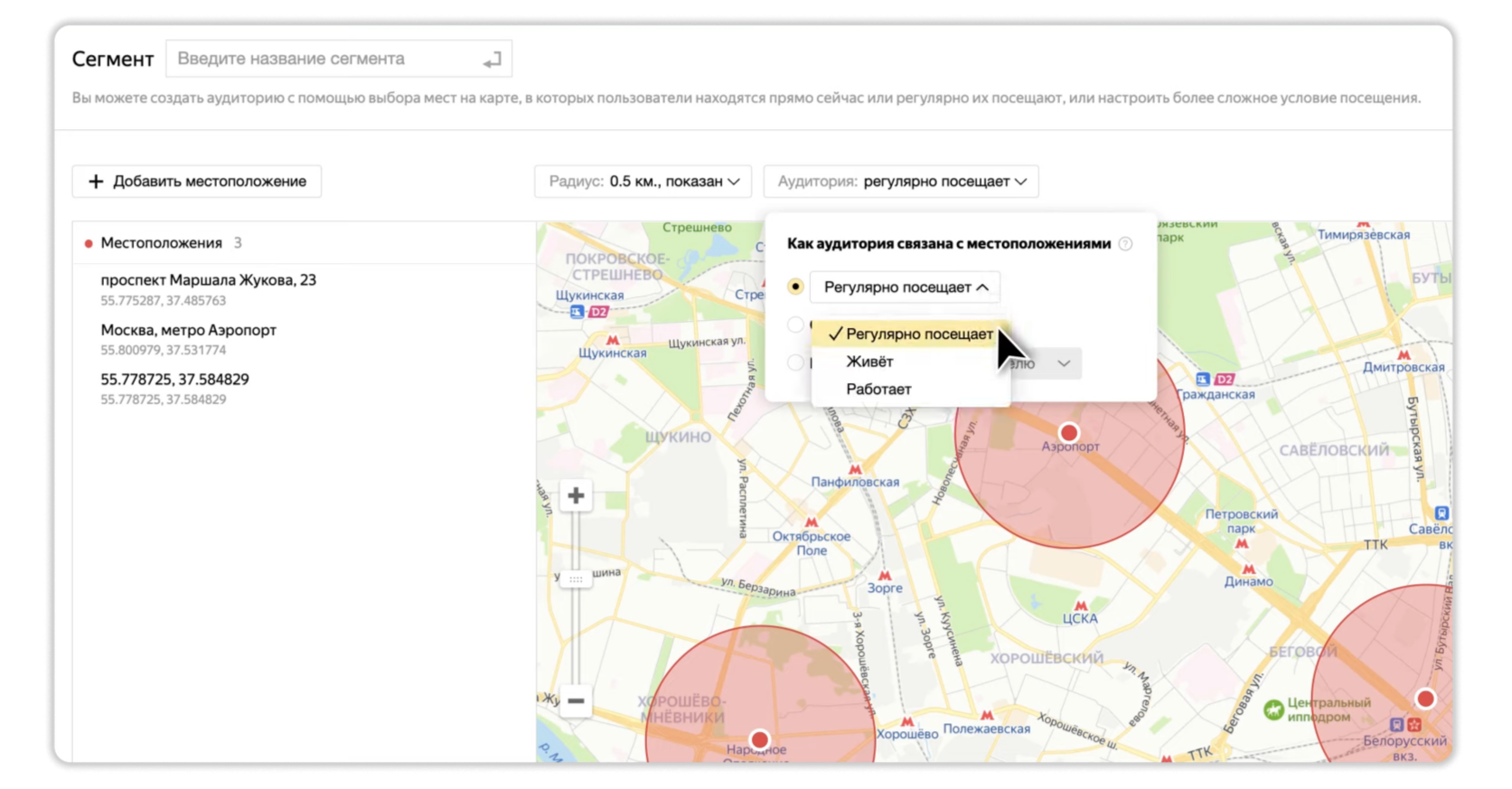The width and height of the screenshot is (1512, 789).
Task: Open the Аудитория регулярно посещает dropdown
Action: pos(901,181)
